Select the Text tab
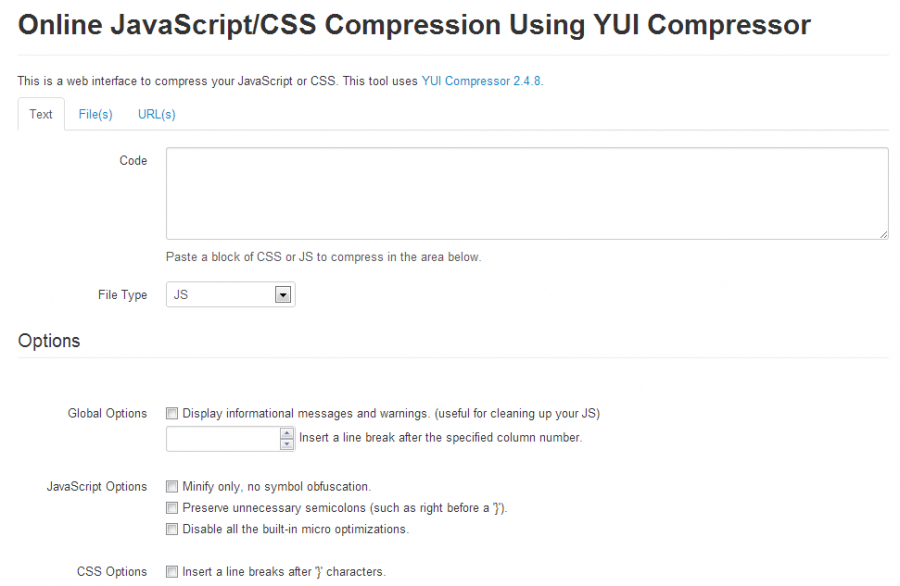900x586 pixels. coord(41,114)
